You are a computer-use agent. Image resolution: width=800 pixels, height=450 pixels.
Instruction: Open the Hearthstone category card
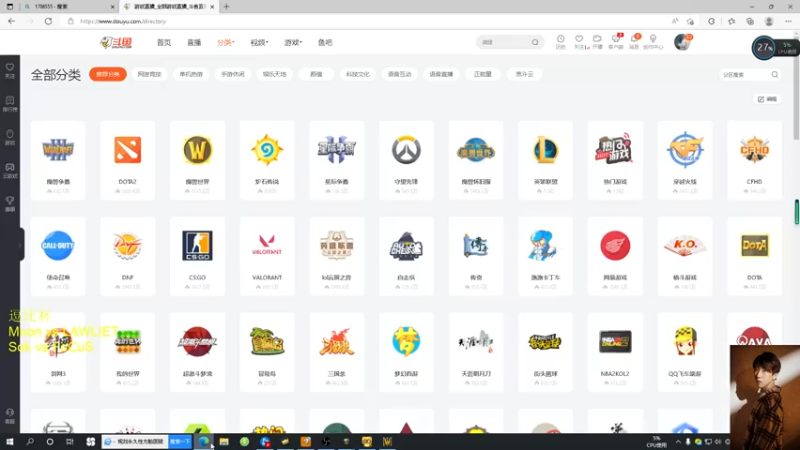(267, 160)
